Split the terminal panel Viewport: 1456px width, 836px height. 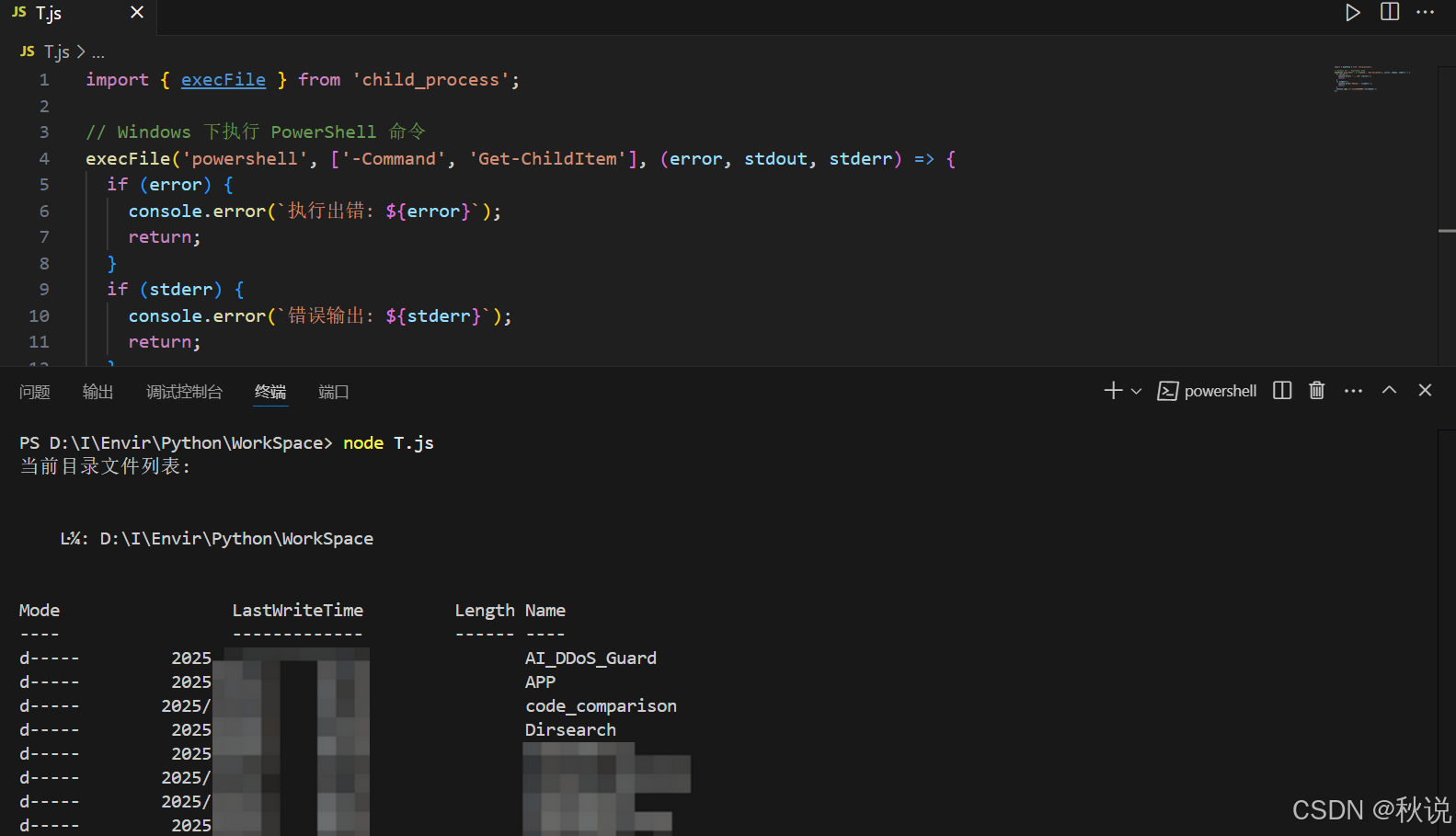1282,391
